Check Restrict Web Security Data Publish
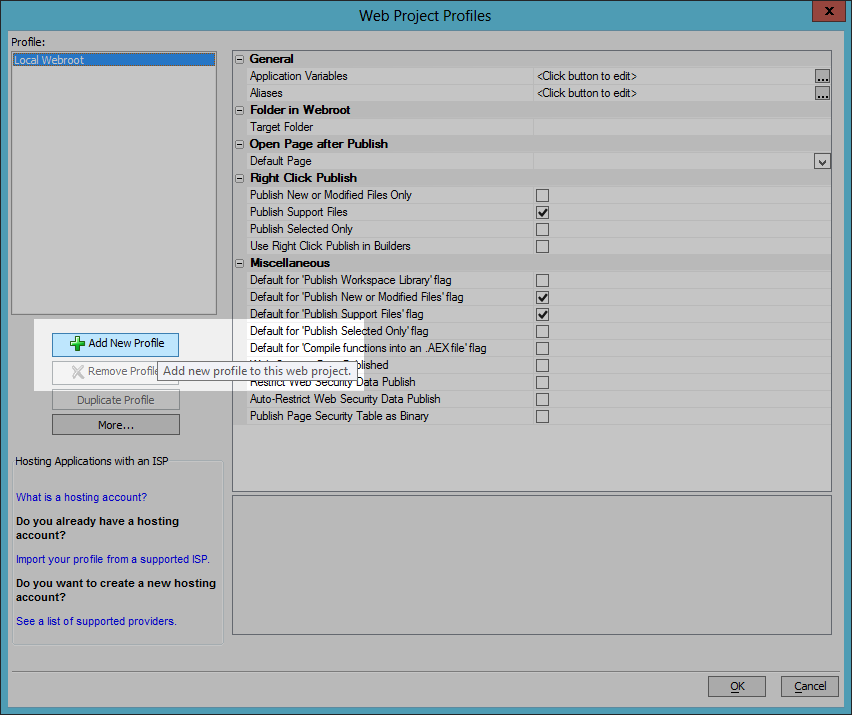852x715 pixels. pos(542,382)
